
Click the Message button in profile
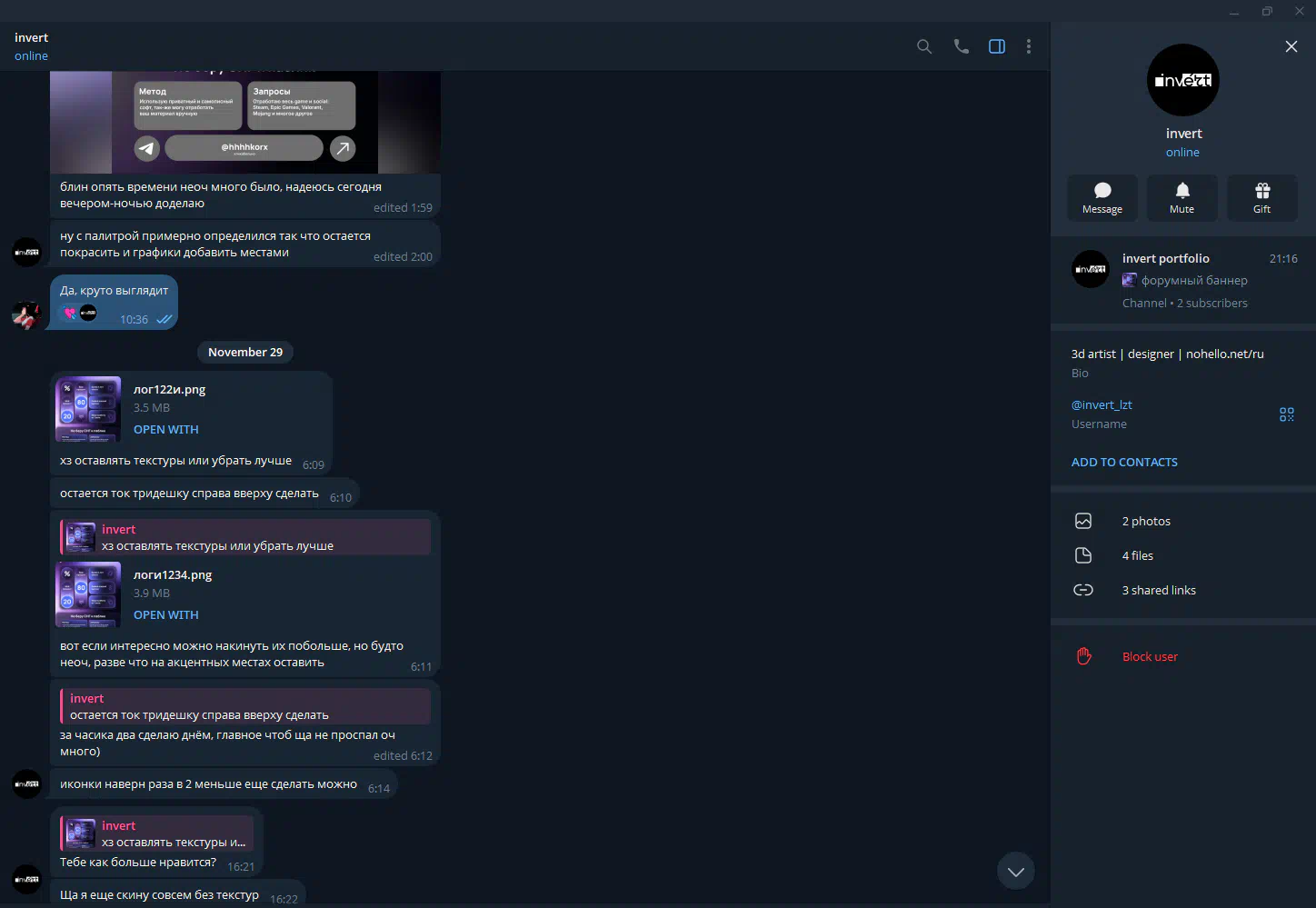point(1102,197)
